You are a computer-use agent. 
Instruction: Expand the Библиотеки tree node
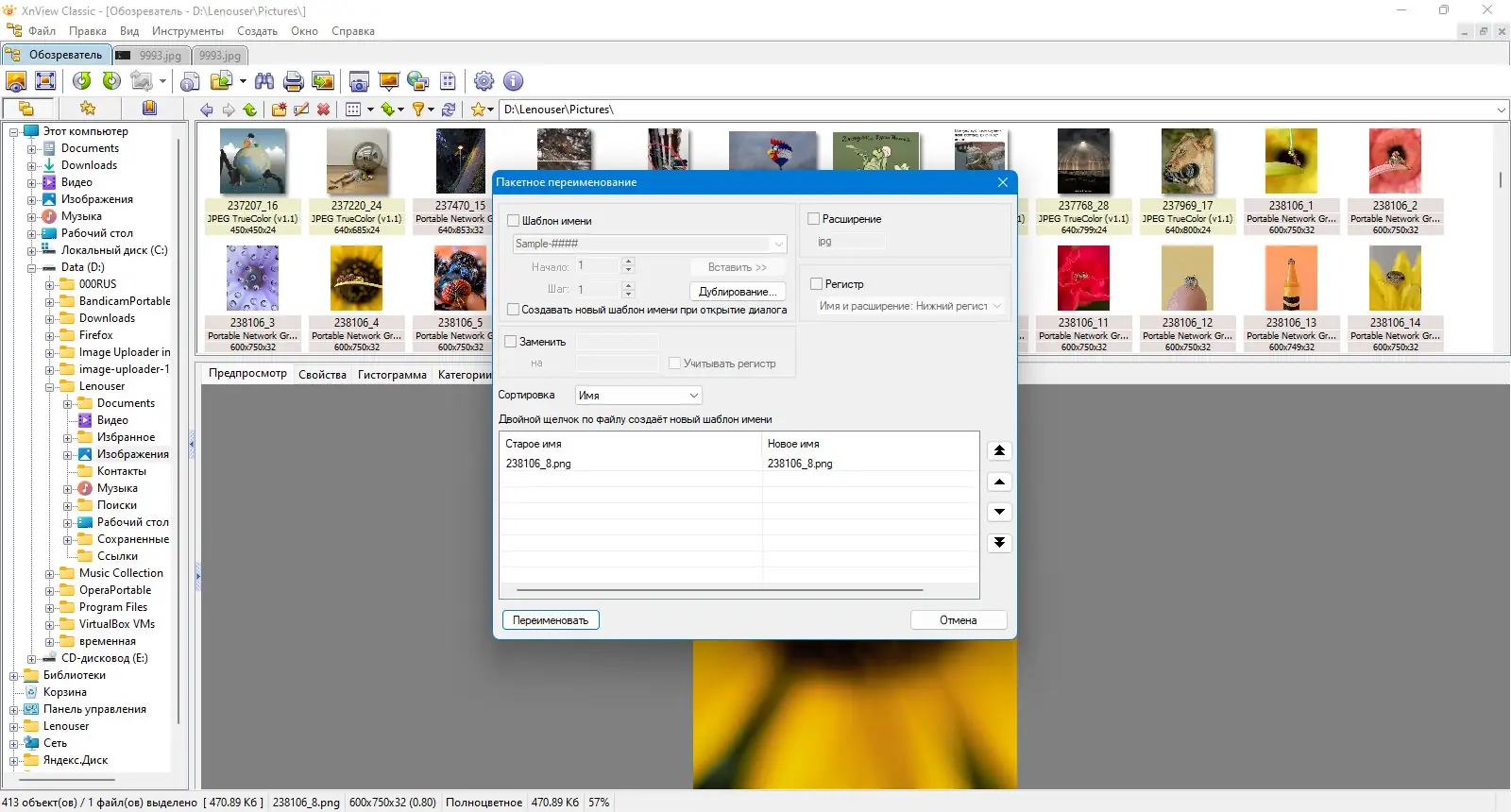pos(14,676)
